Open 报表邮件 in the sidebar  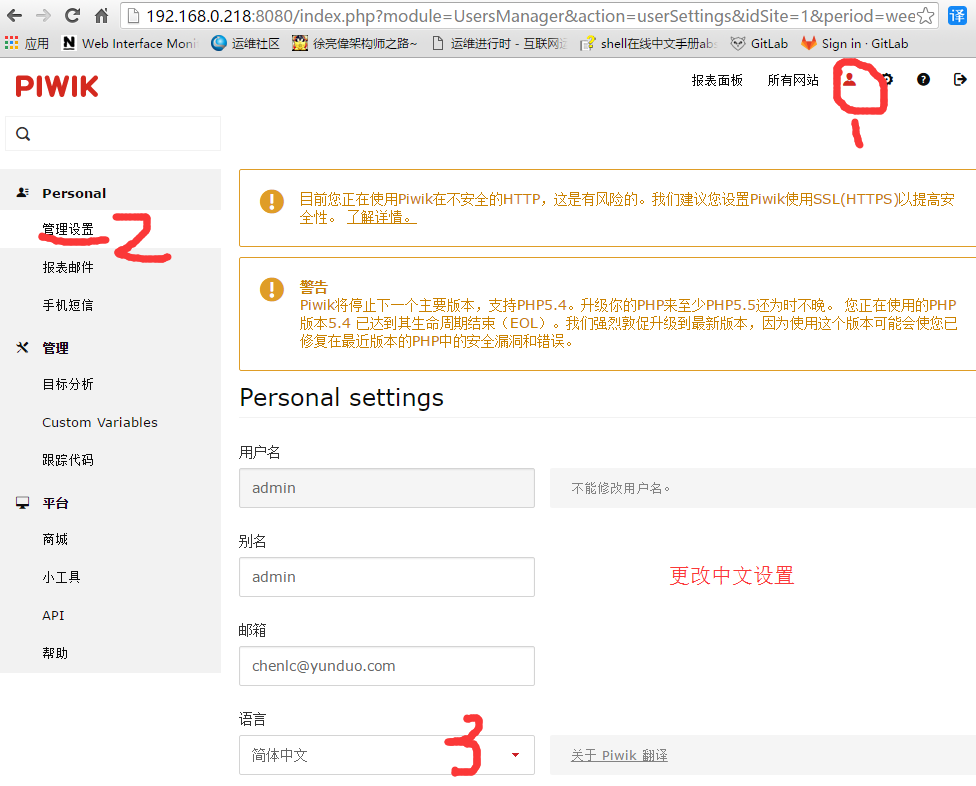coord(68,268)
